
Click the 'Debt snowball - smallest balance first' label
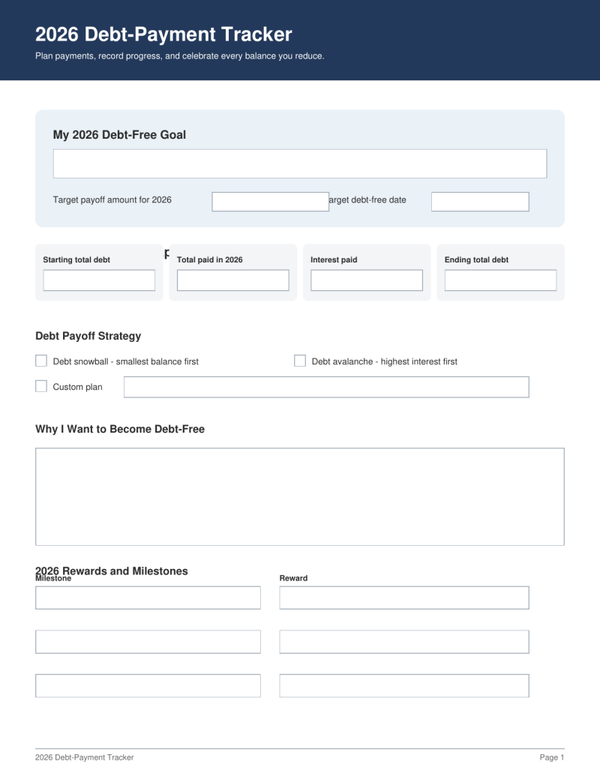pos(126,362)
